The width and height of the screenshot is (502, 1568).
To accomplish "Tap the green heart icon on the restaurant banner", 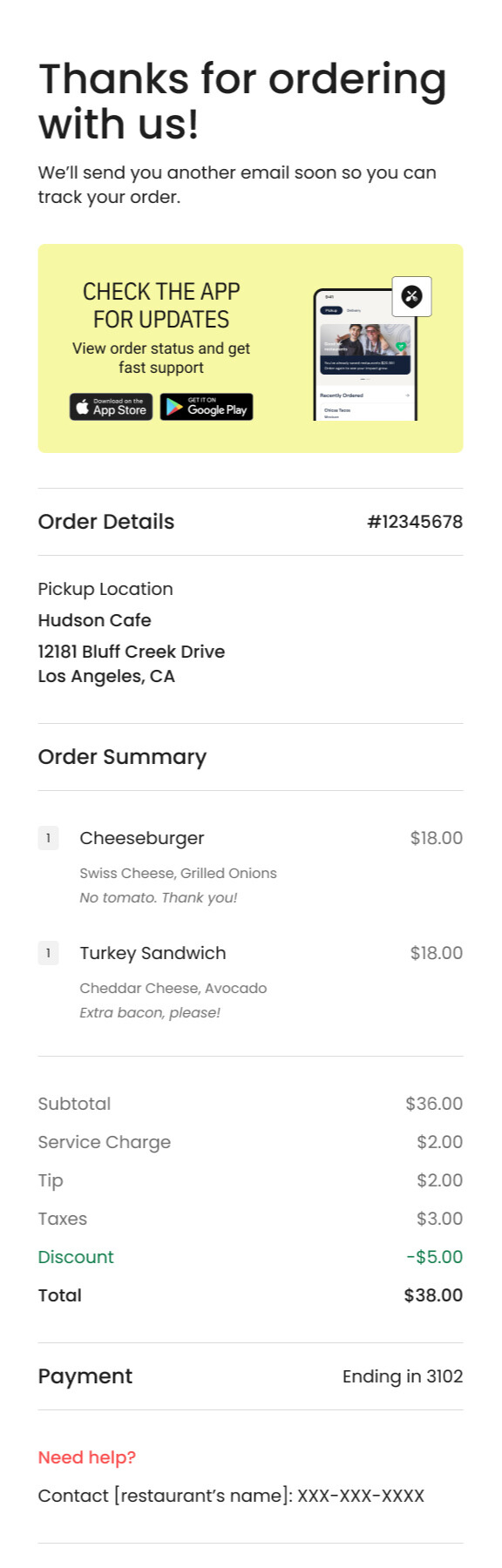I will pos(401,346).
